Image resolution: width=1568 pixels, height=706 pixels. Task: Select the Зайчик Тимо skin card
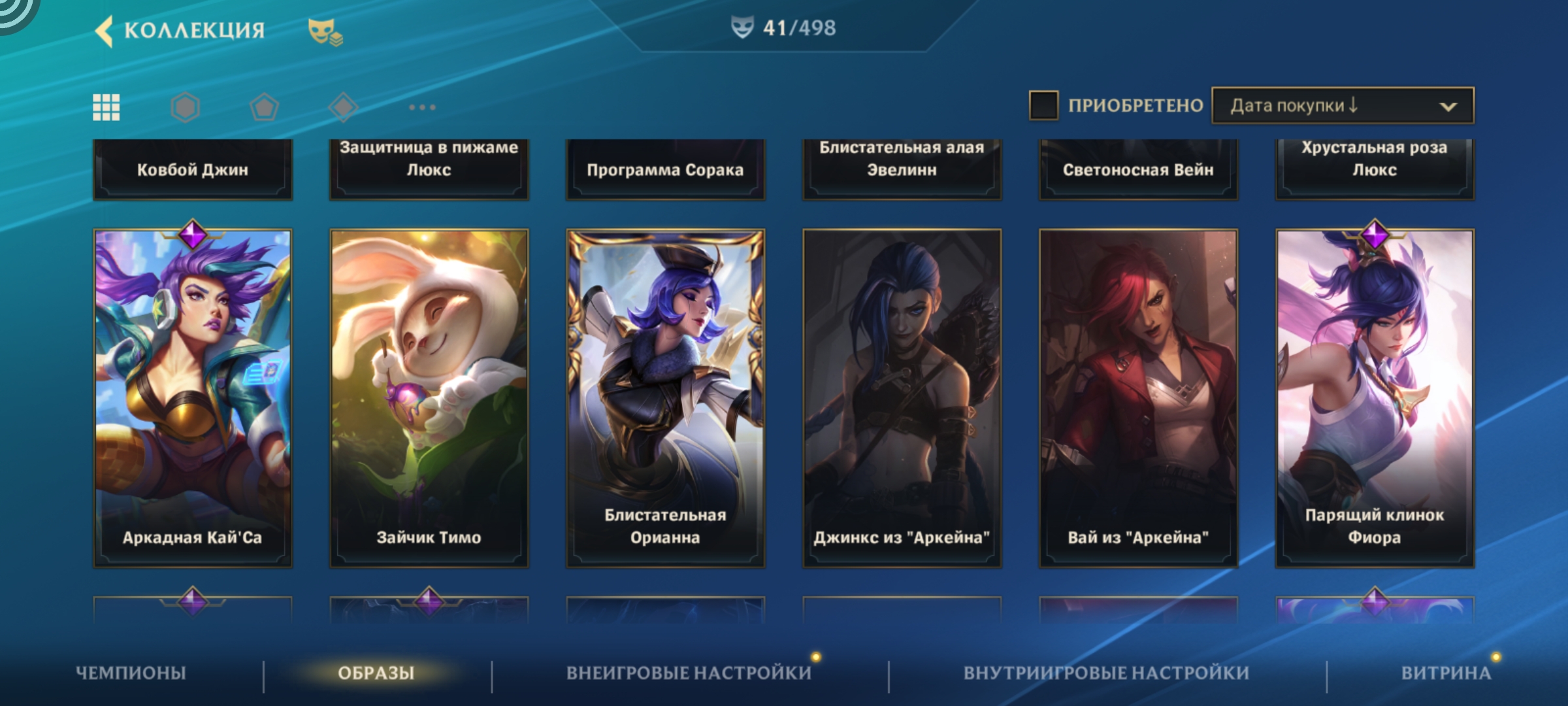click(429, 398)
